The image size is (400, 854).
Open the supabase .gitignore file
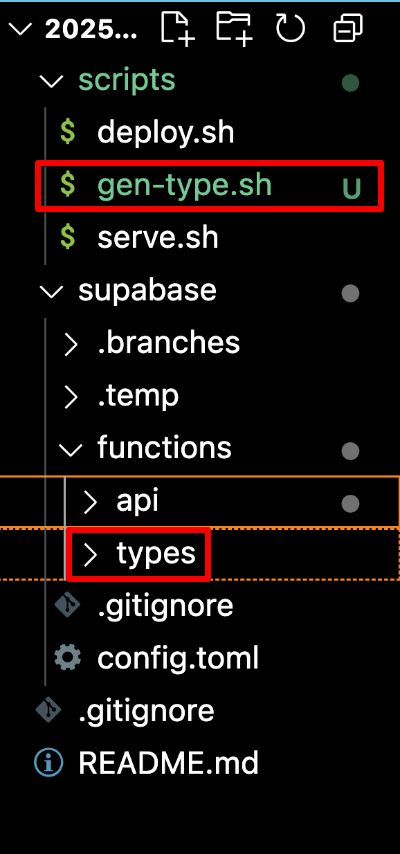tap(166, 606)
